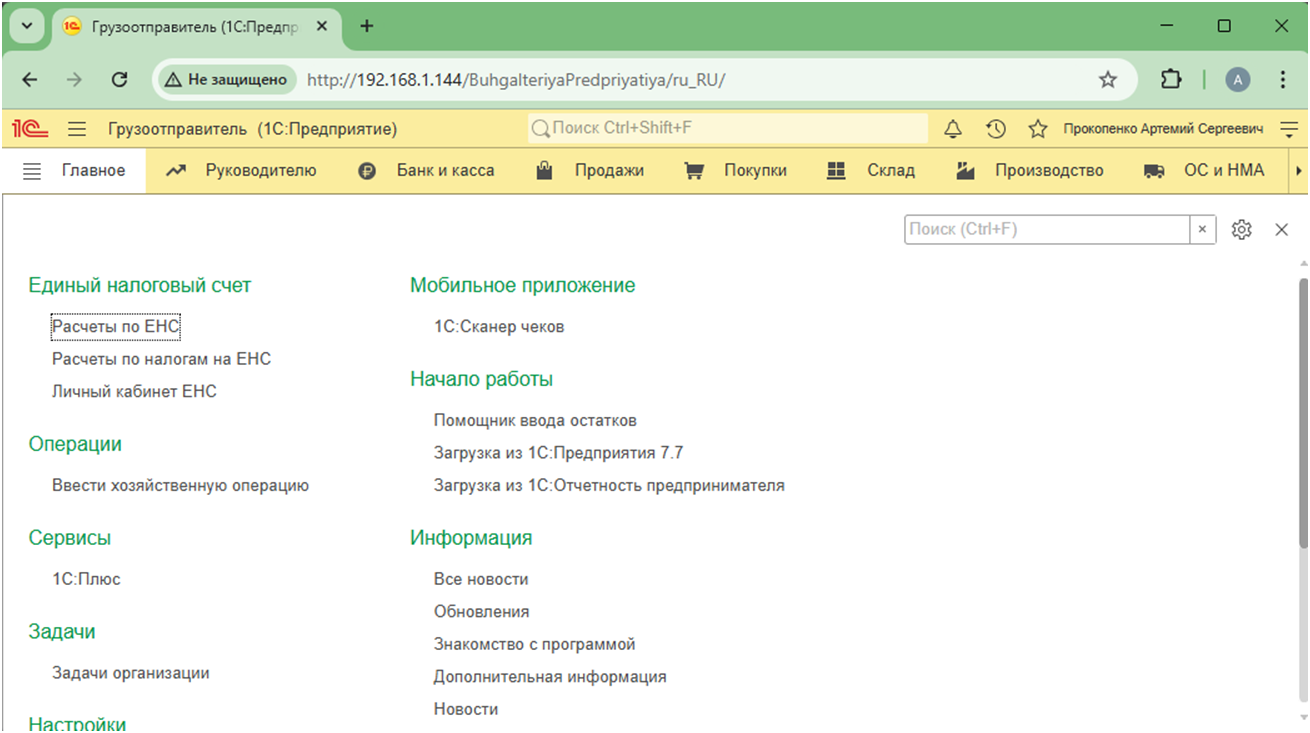
Task: Open Личный кабинет ЕНС
Action: coord(134,392)
